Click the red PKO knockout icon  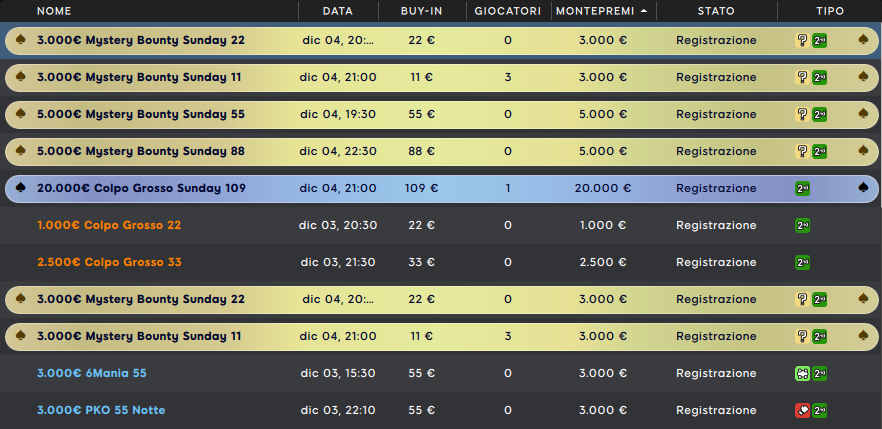pos(802,410)
